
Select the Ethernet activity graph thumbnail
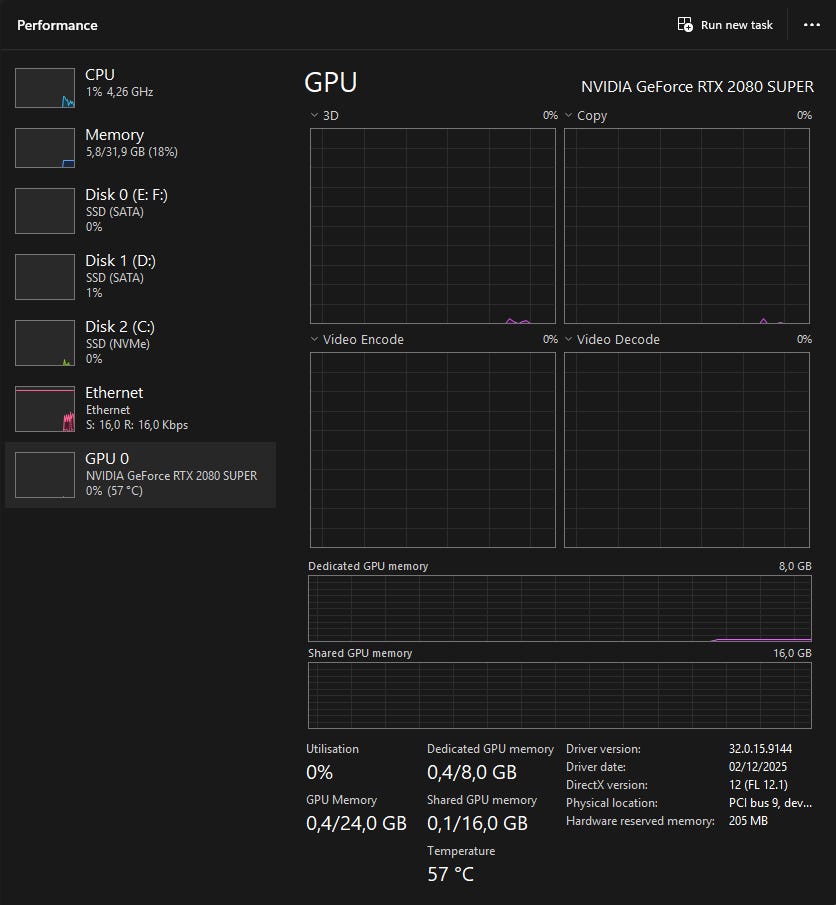click(45, 409)
